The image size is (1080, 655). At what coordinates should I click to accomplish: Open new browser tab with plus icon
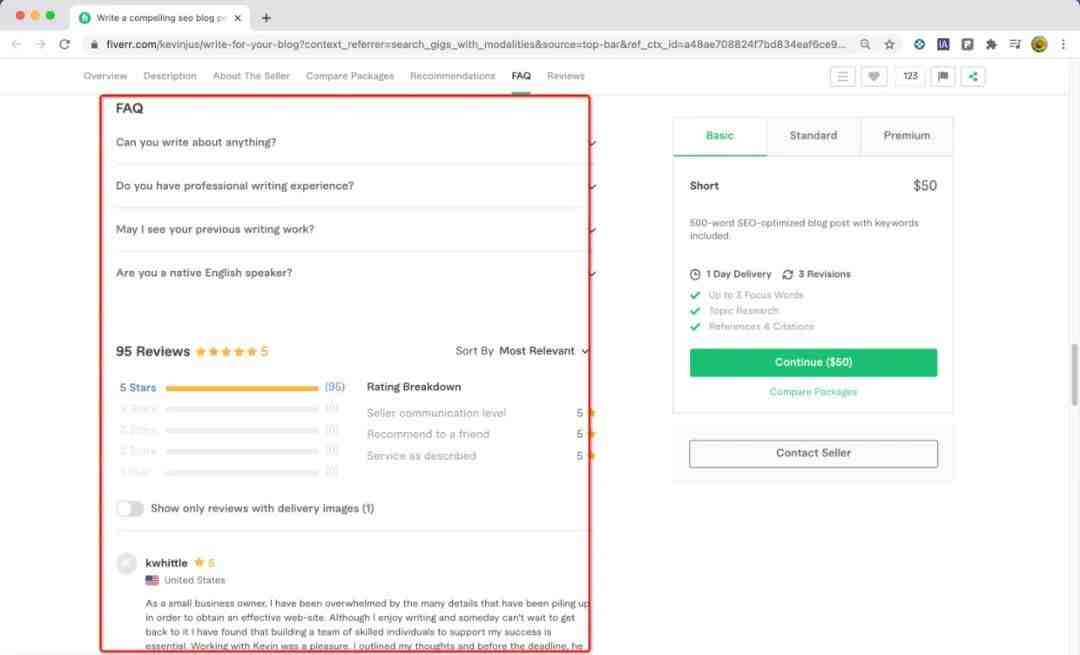(266, 17)
